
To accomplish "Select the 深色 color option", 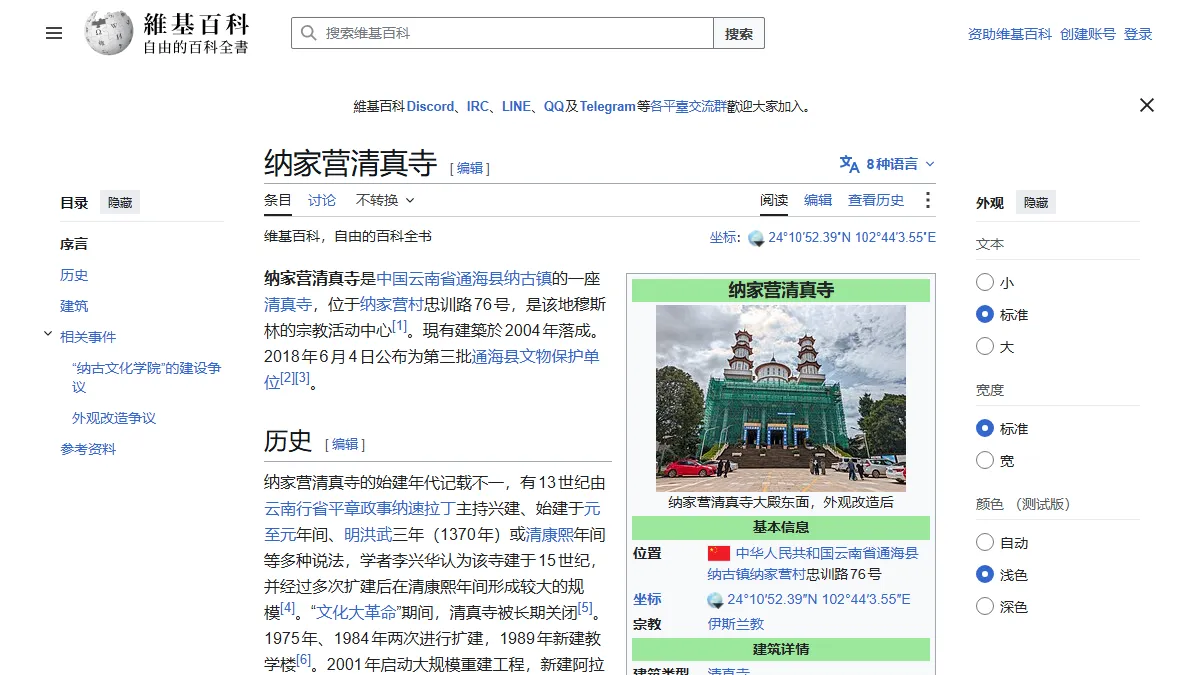I will (x=985, y=606).
